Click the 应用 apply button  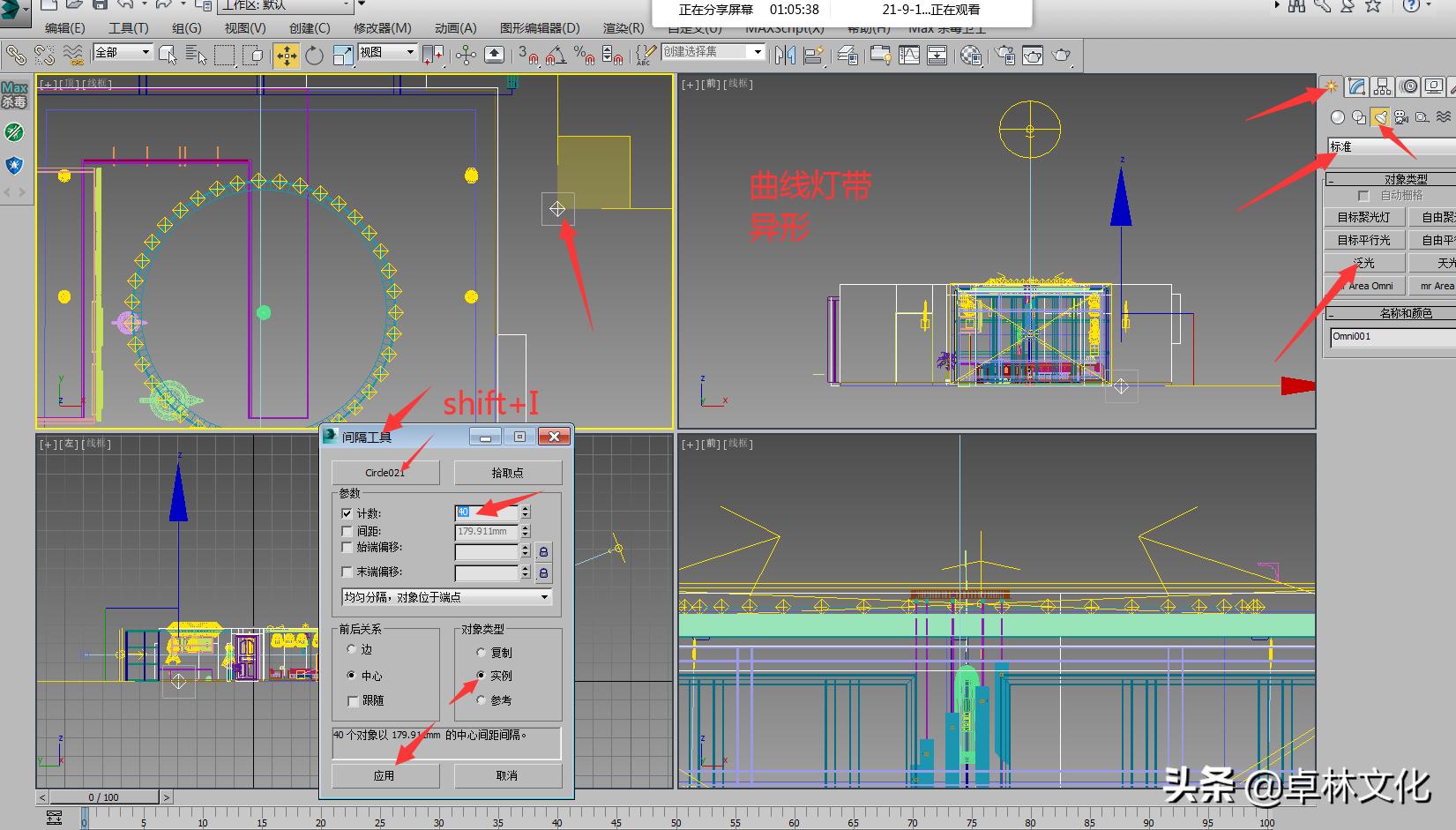coord(385,775)
